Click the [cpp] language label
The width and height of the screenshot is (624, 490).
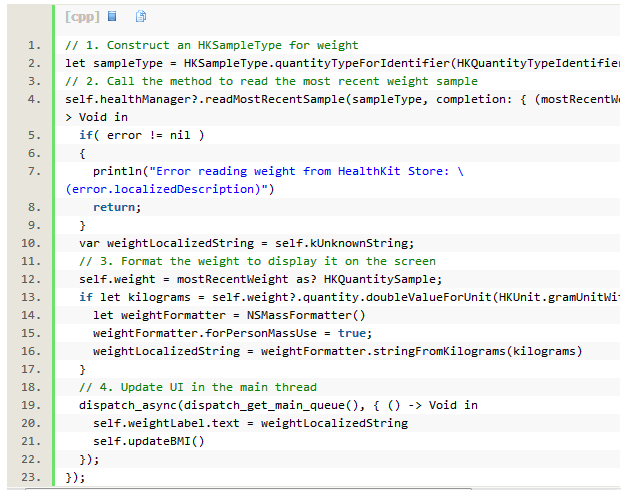(x=82, y=17)
